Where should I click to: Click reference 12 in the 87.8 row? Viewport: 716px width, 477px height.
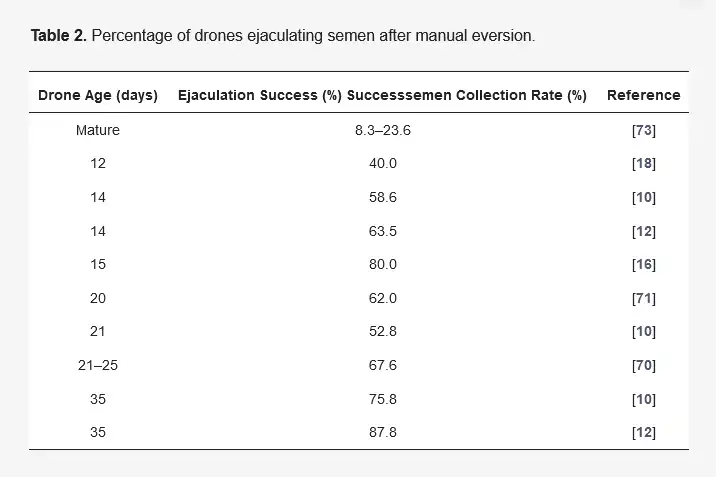coord(643,432)
